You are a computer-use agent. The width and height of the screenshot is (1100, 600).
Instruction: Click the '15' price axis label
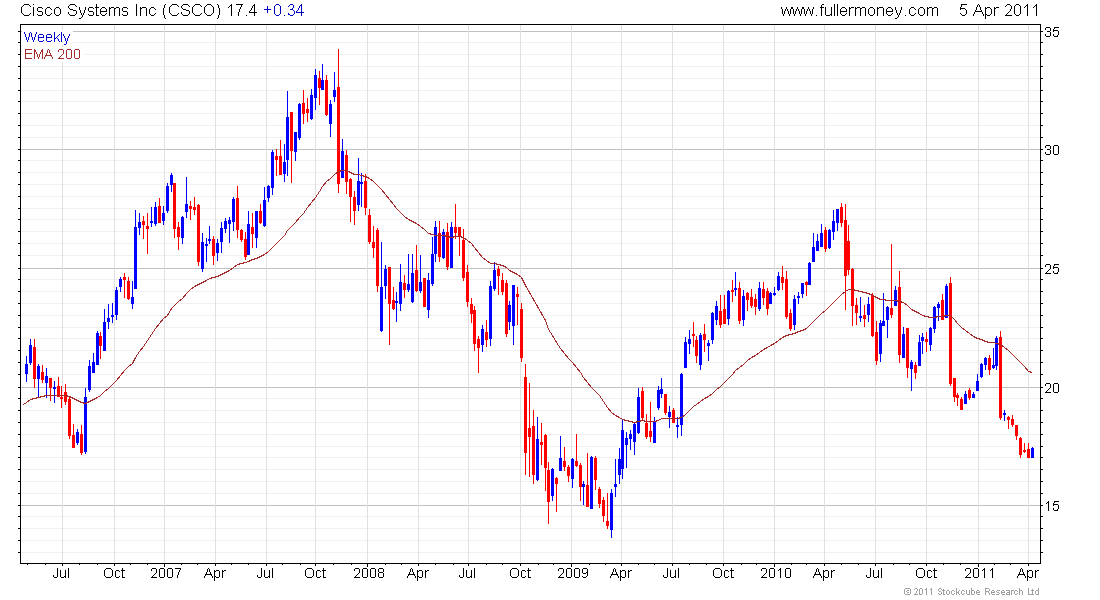coord(1052,506)
